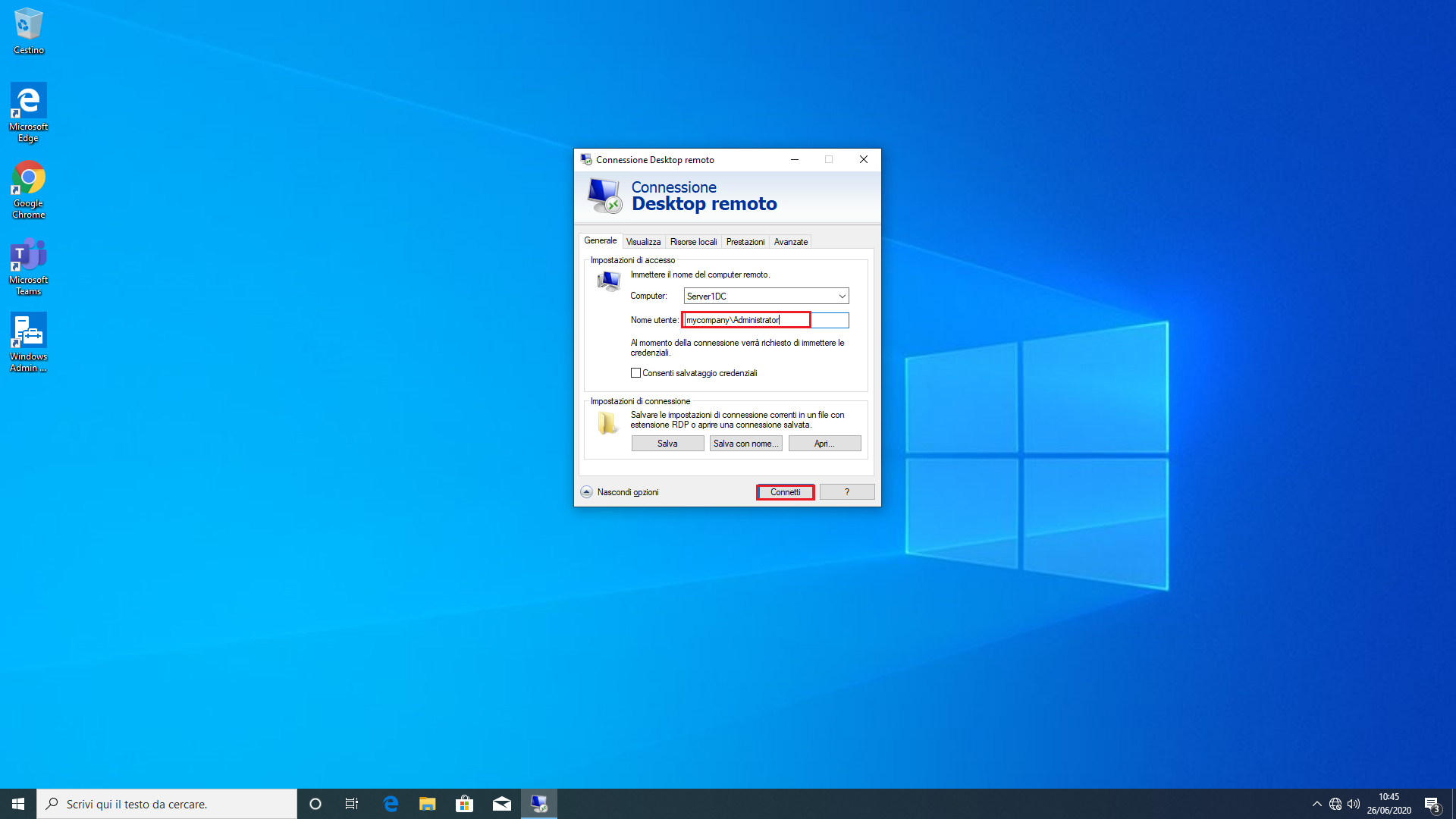Click Salva con nome to save the connection

click(745, 443)
